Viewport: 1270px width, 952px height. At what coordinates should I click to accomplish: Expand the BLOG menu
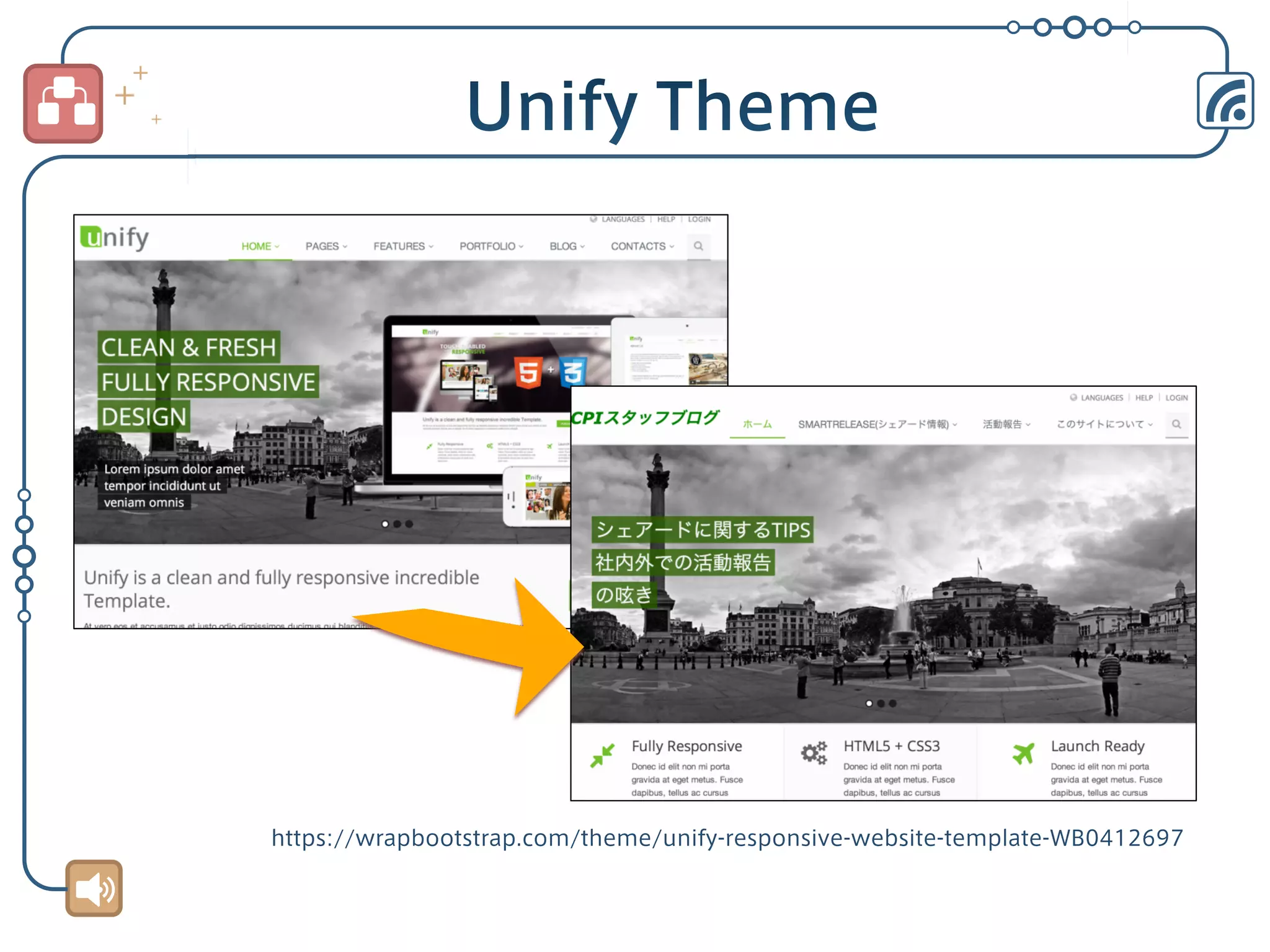point(567,246)
